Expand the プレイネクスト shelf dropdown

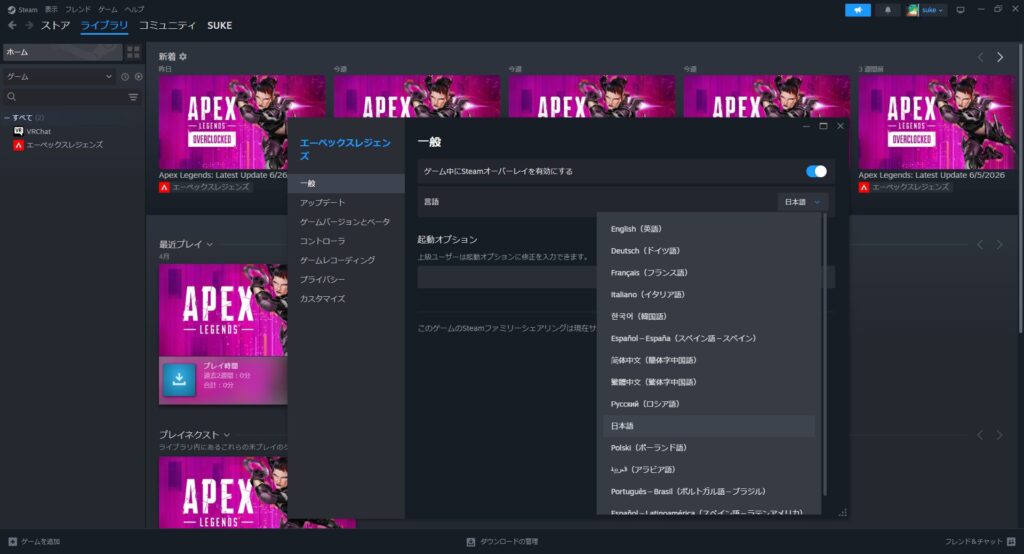[x=227, y=435]
